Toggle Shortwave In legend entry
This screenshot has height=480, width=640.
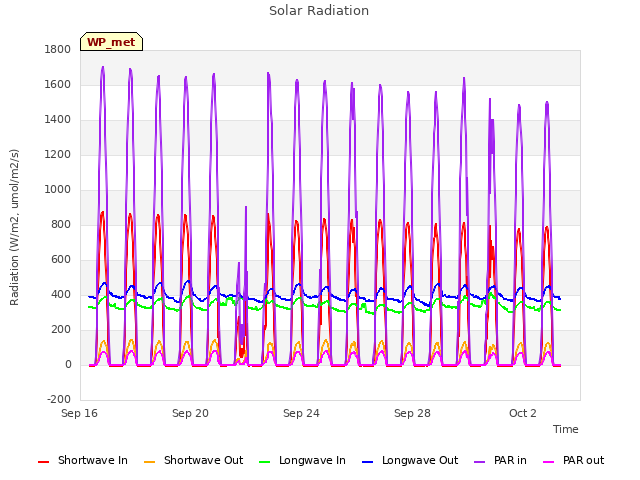click(83, 460)
